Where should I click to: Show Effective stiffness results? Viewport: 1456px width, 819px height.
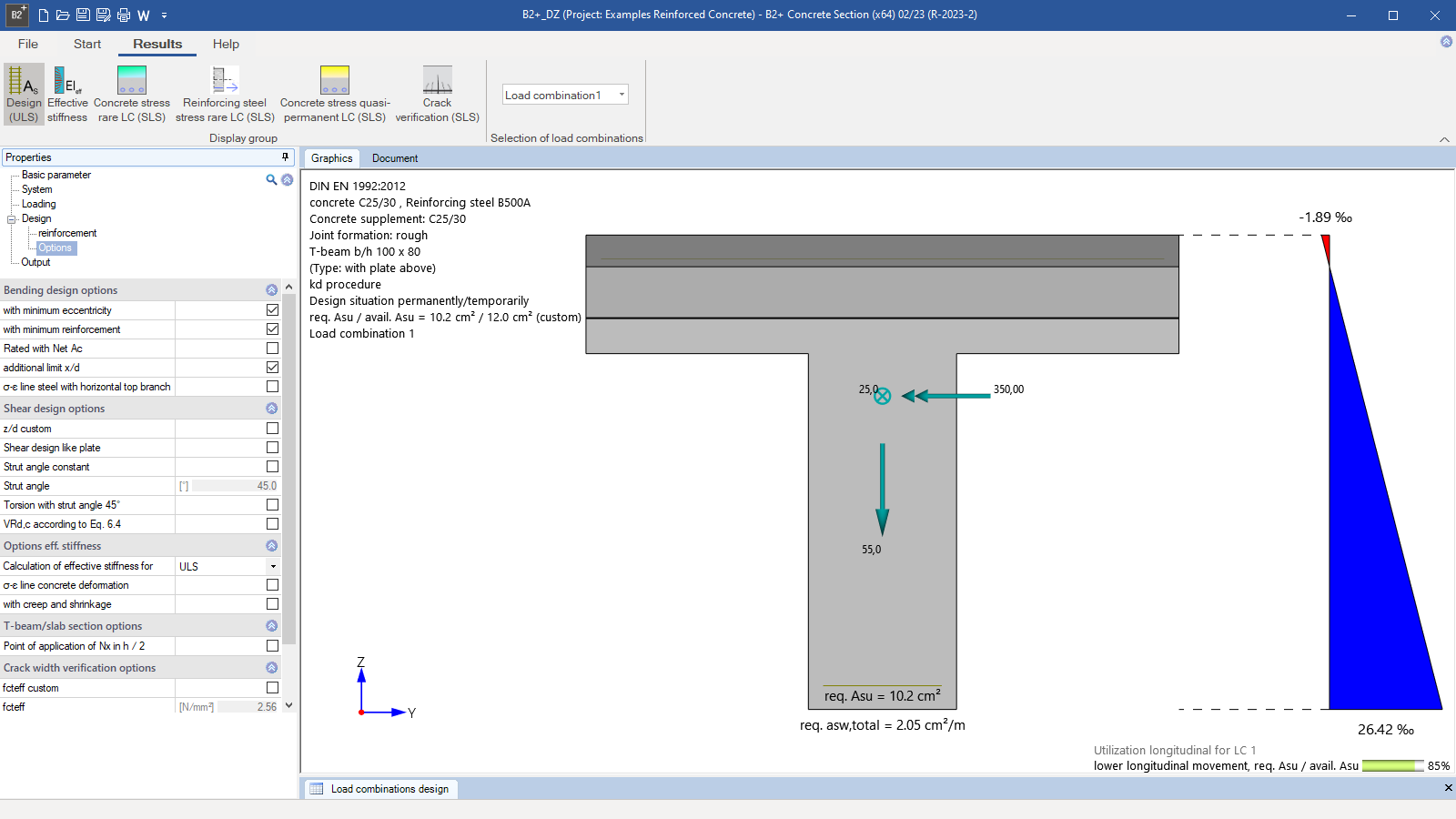[67, 94]
